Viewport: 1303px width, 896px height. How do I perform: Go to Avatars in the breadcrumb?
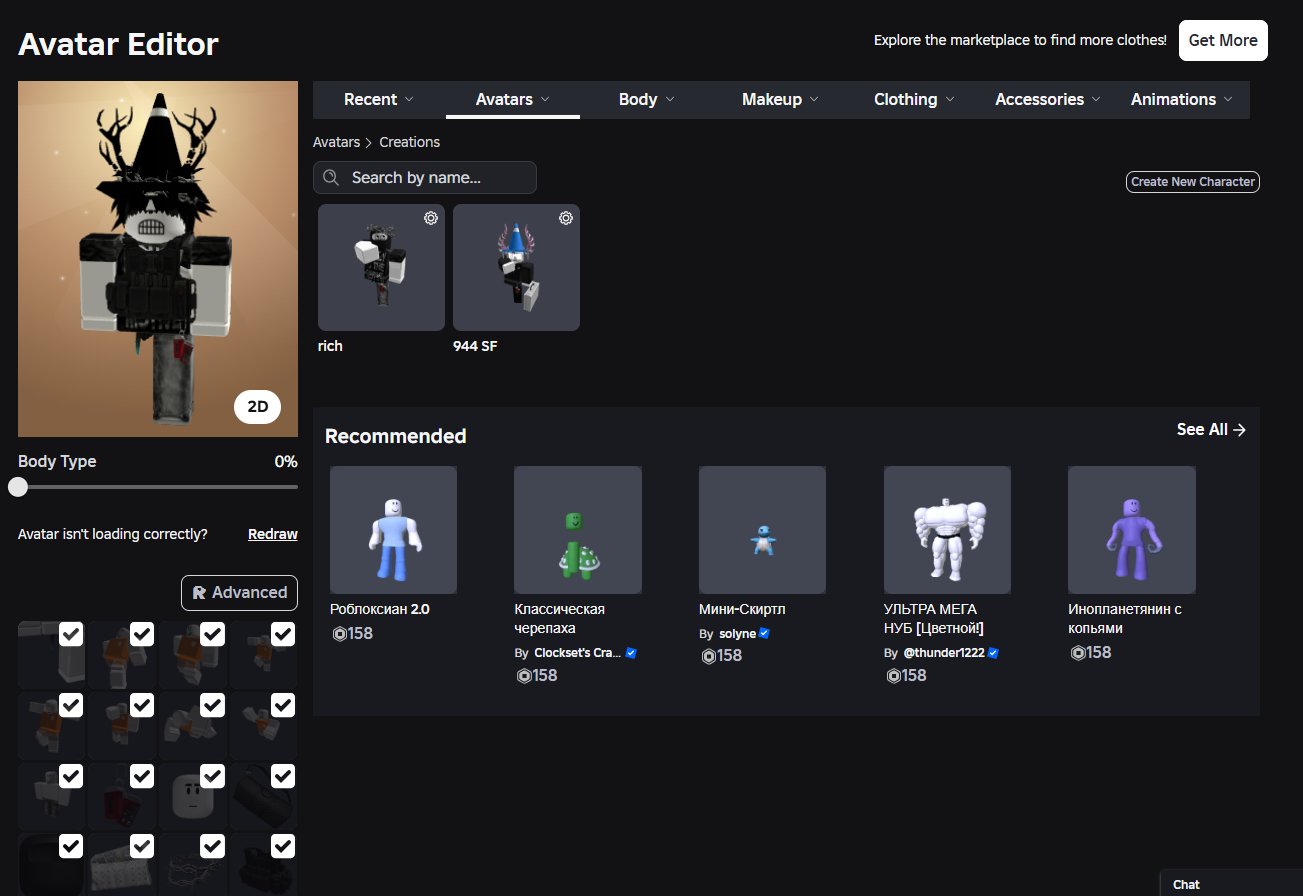pos(336,142)
